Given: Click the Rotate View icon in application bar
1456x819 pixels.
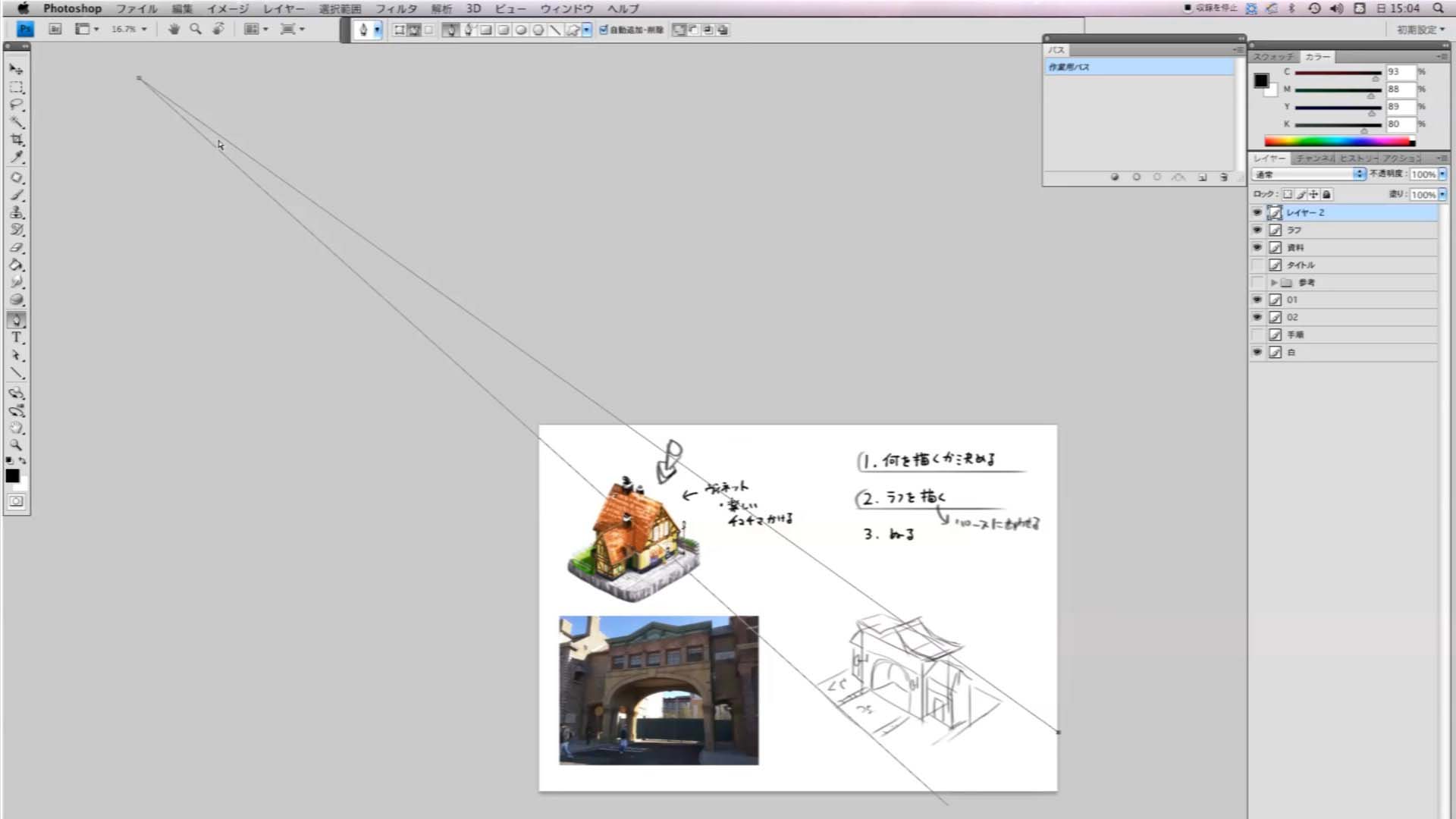Looking at the screenshot, I should tap(218, 29).
